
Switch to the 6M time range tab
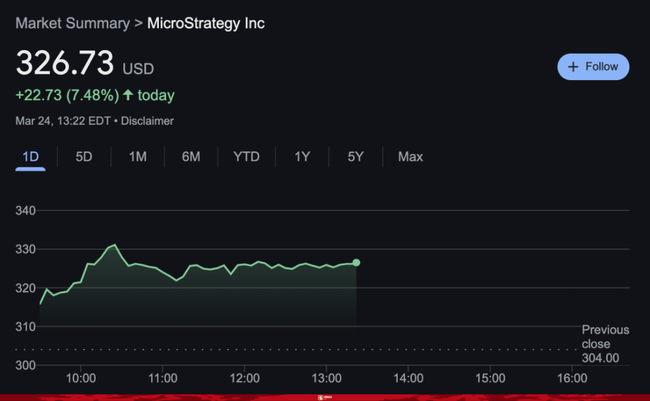(191, 157)
